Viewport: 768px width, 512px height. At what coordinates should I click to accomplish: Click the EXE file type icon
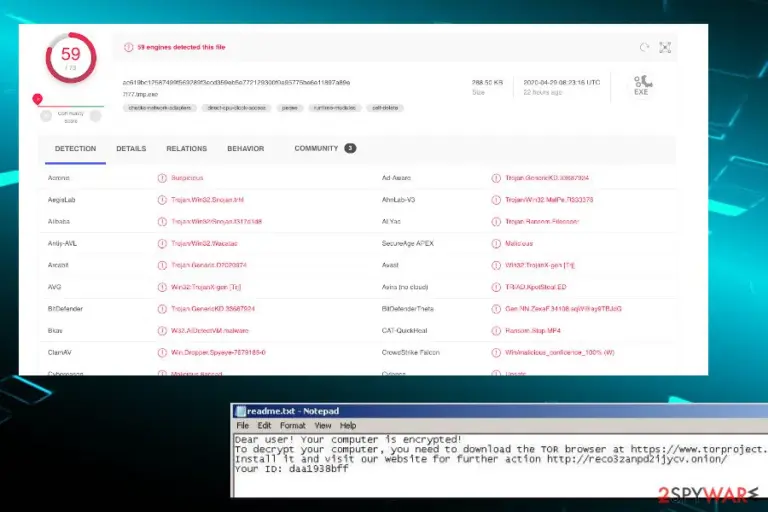(642, 85)
